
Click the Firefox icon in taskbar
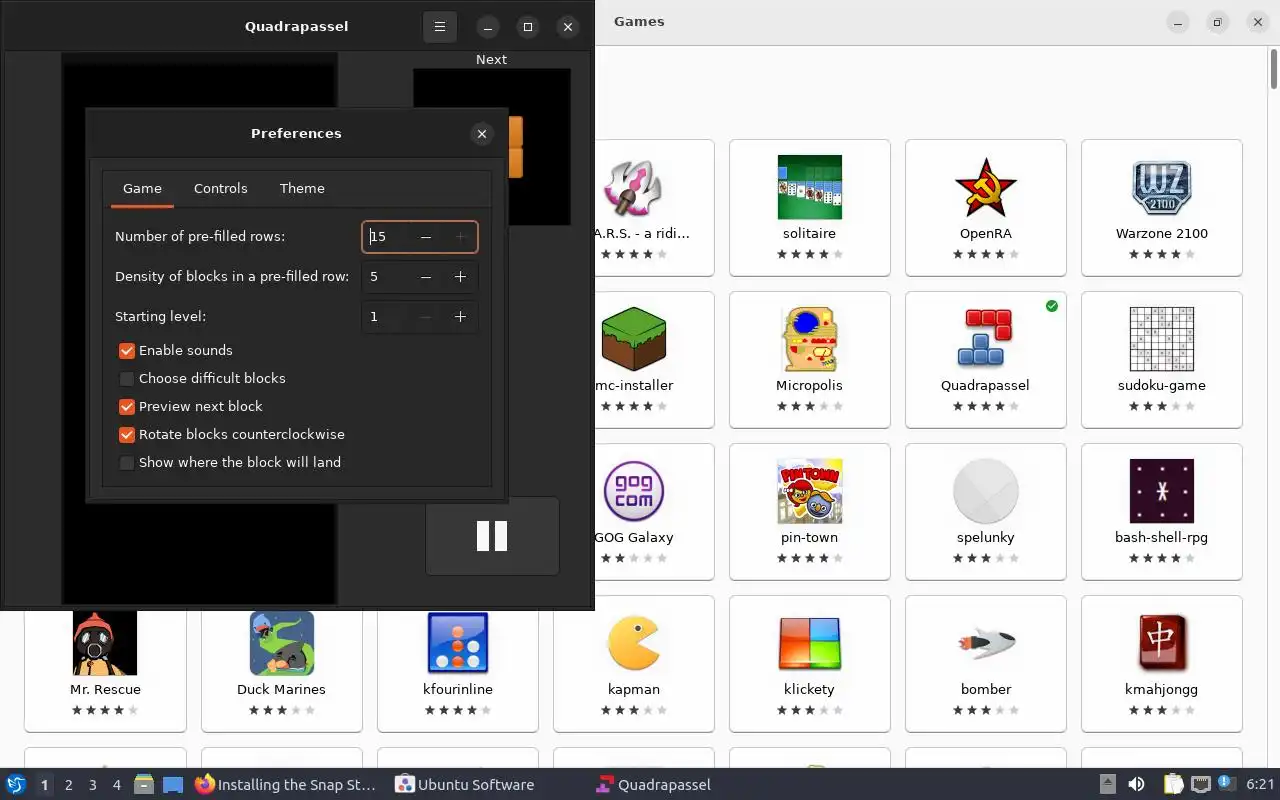(205, 785)
